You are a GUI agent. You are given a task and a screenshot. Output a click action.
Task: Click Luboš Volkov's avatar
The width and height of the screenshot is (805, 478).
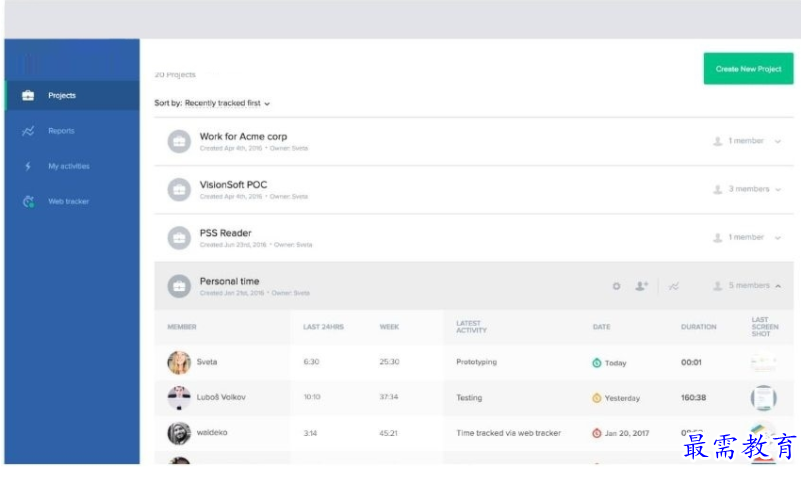point(179,398)
